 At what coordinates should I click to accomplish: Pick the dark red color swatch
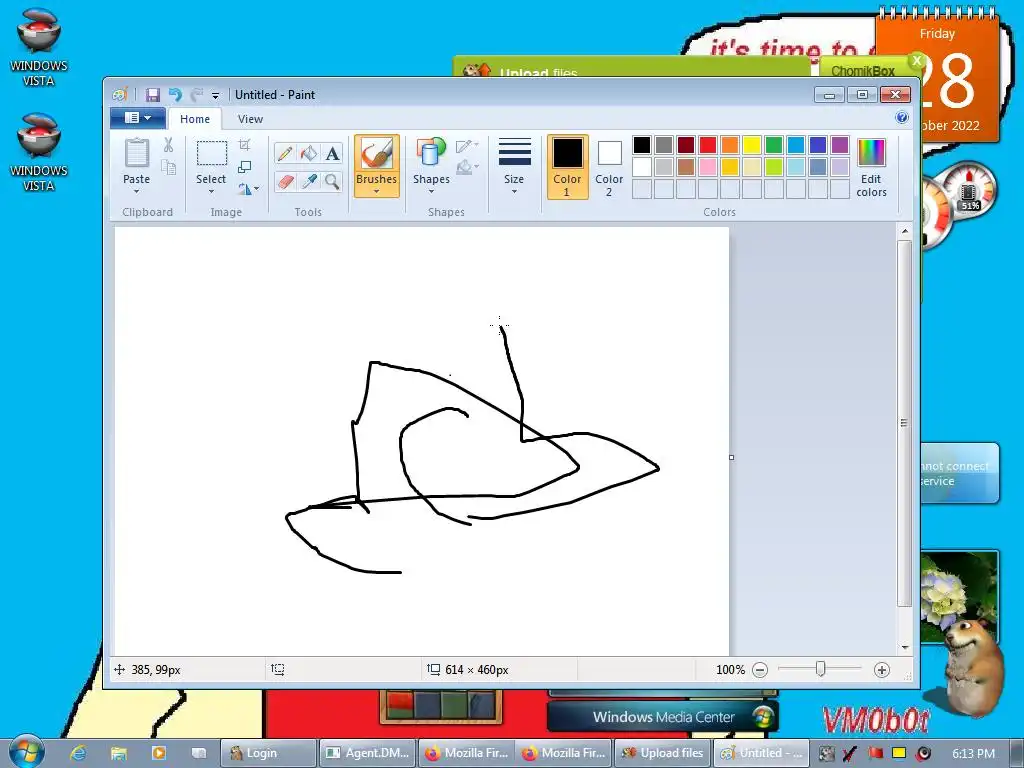686,145
